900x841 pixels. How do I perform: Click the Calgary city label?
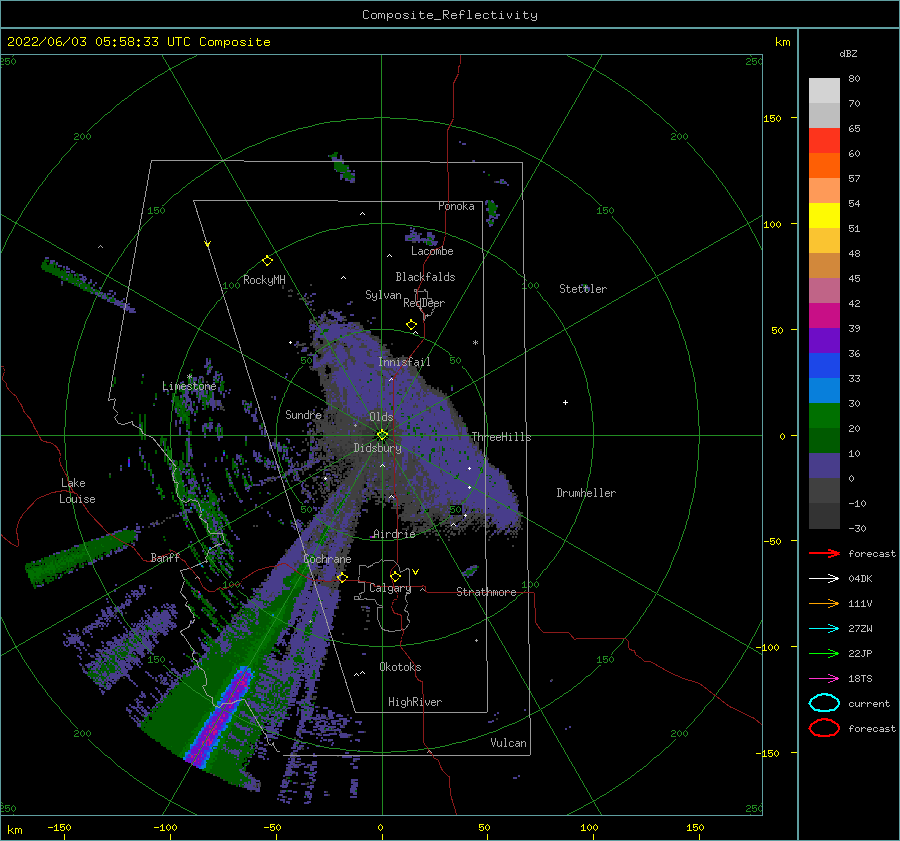[390, 588]
